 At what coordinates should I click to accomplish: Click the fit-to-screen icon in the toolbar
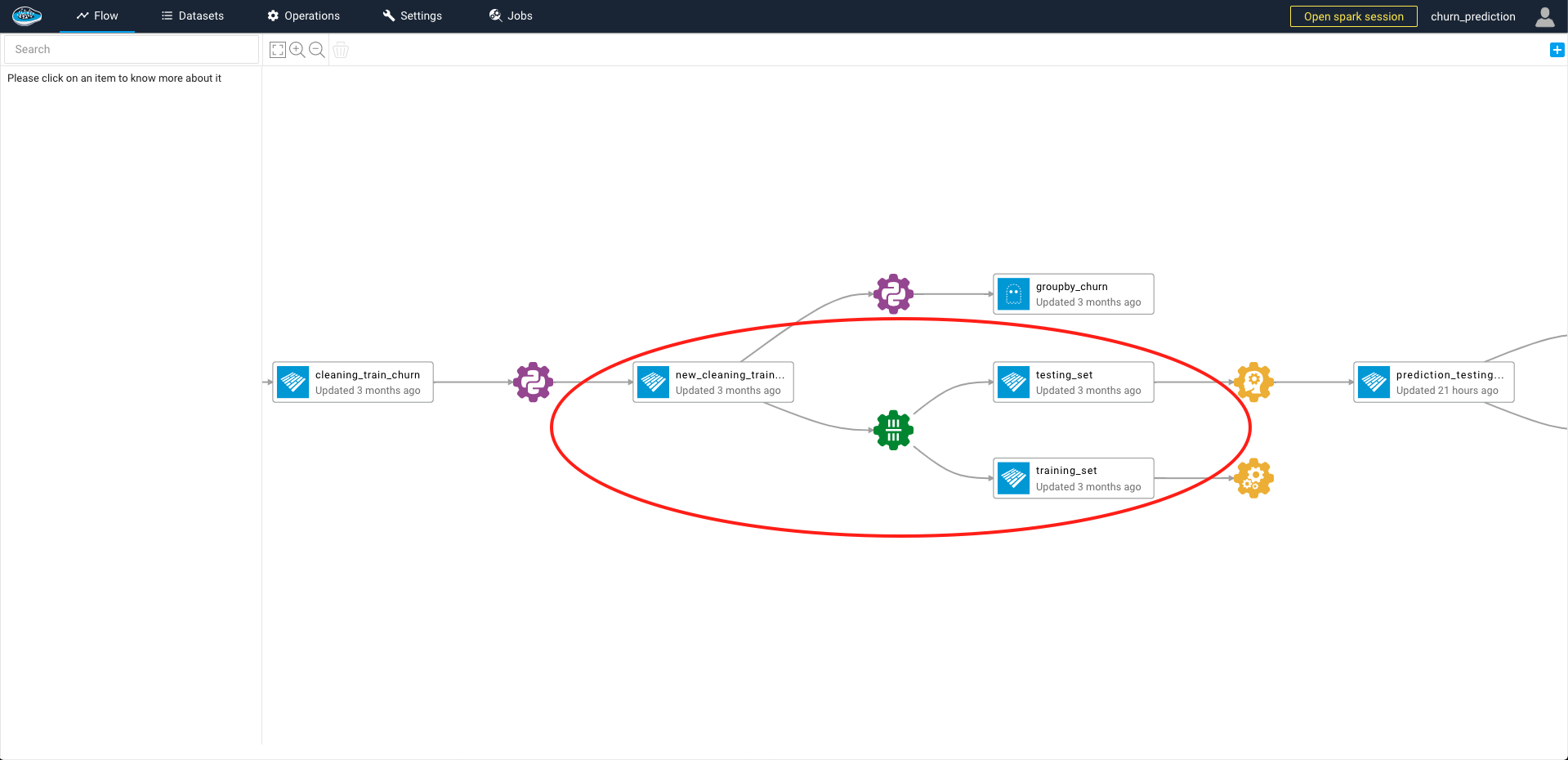pyautogui.click(x=277, y=49)
